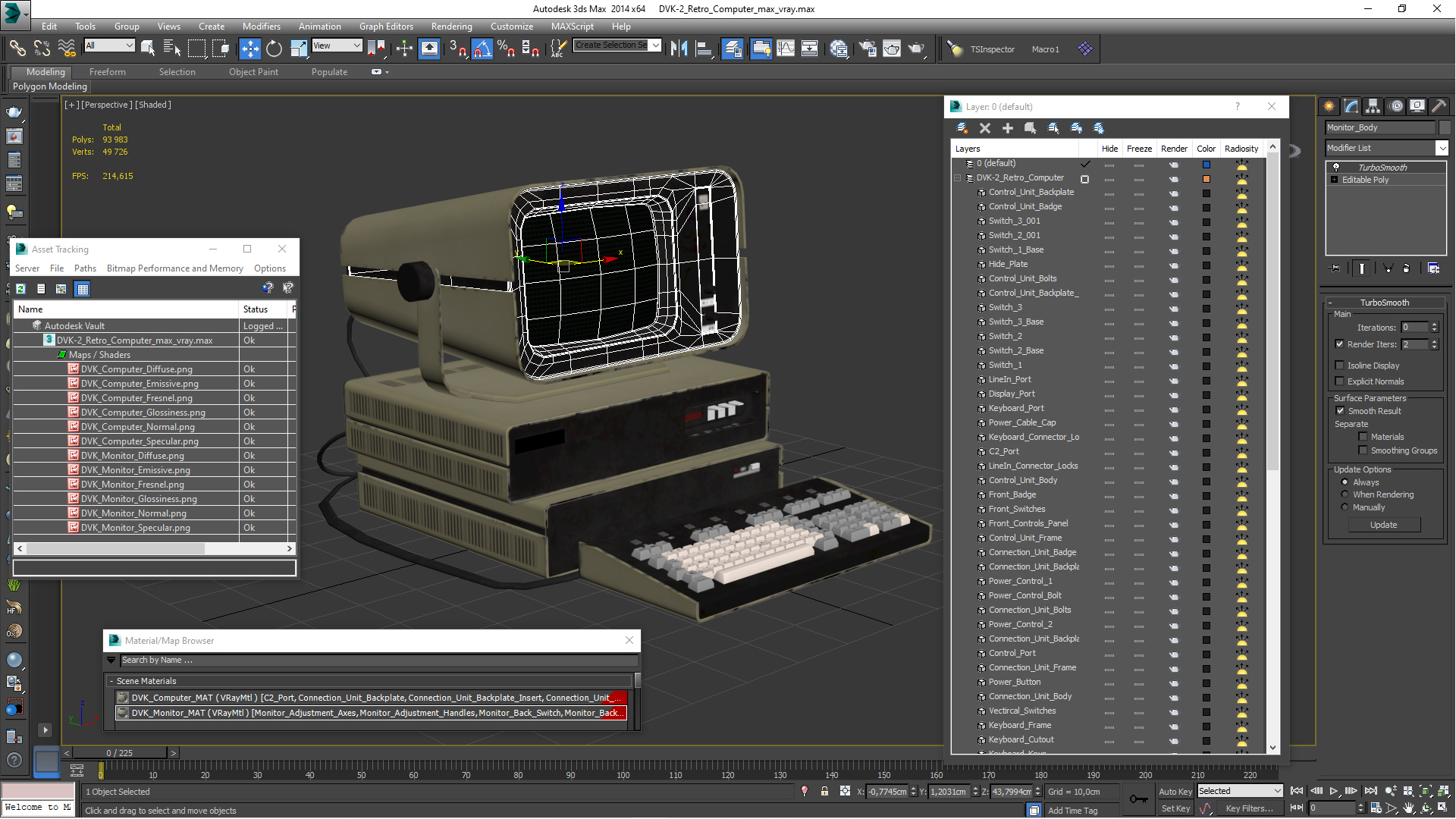This screenshot has width=1456, height=819.
Task: Collapse the Scene Materials group
Action: click(111, 681)
